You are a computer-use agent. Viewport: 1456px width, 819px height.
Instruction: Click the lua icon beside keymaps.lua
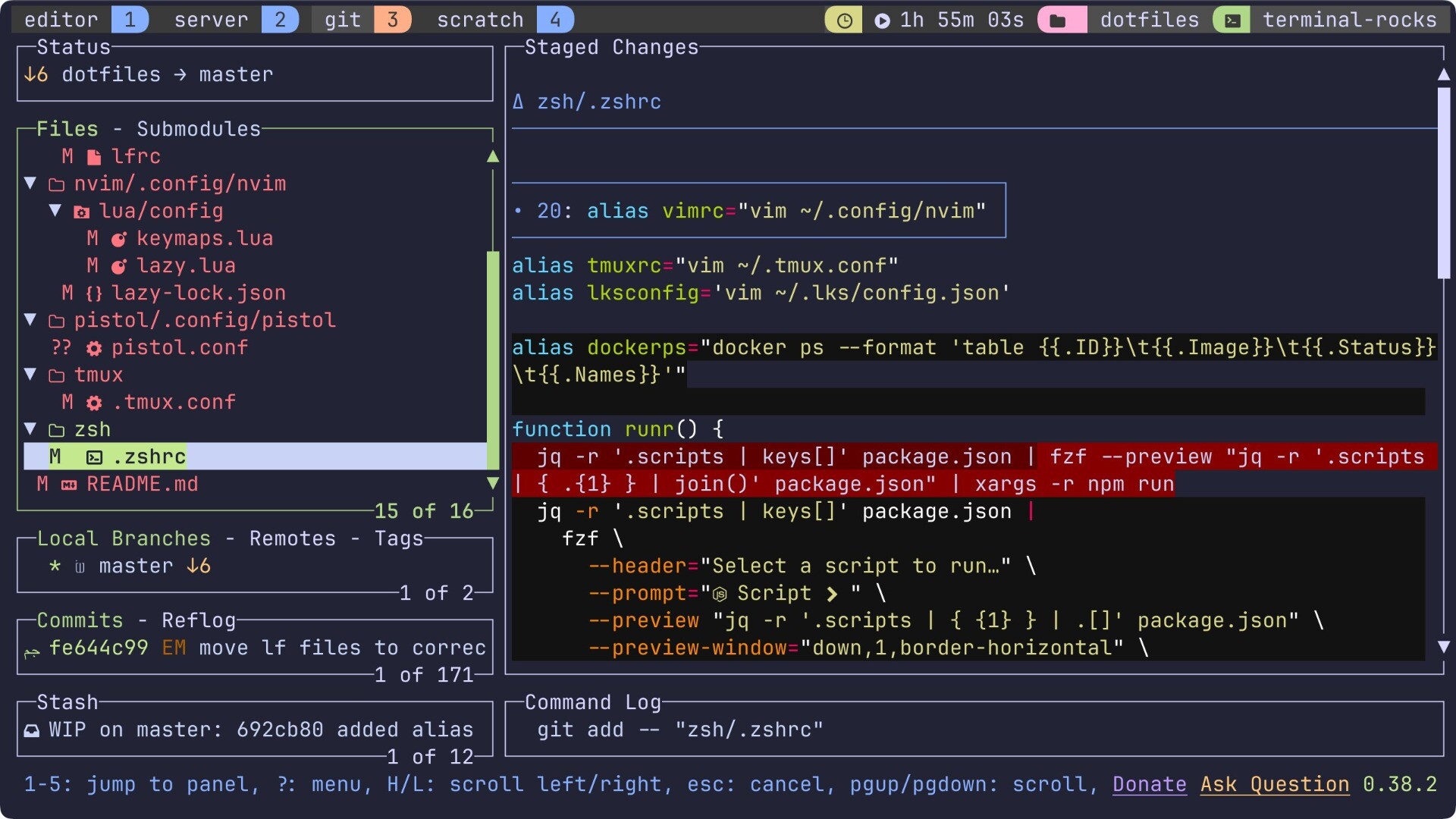(x=118, y=239)
